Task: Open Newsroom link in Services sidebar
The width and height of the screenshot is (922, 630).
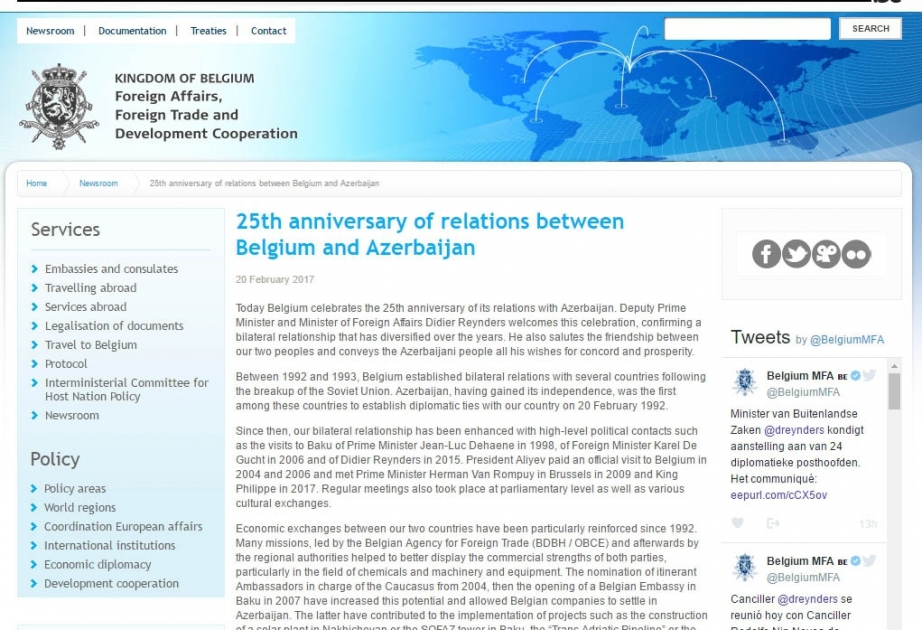Action: (72, 415)
